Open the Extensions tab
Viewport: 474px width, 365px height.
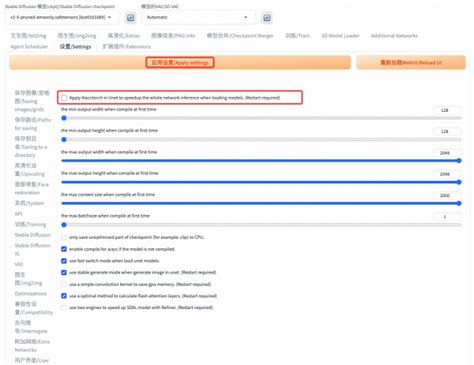click(126, 47)
